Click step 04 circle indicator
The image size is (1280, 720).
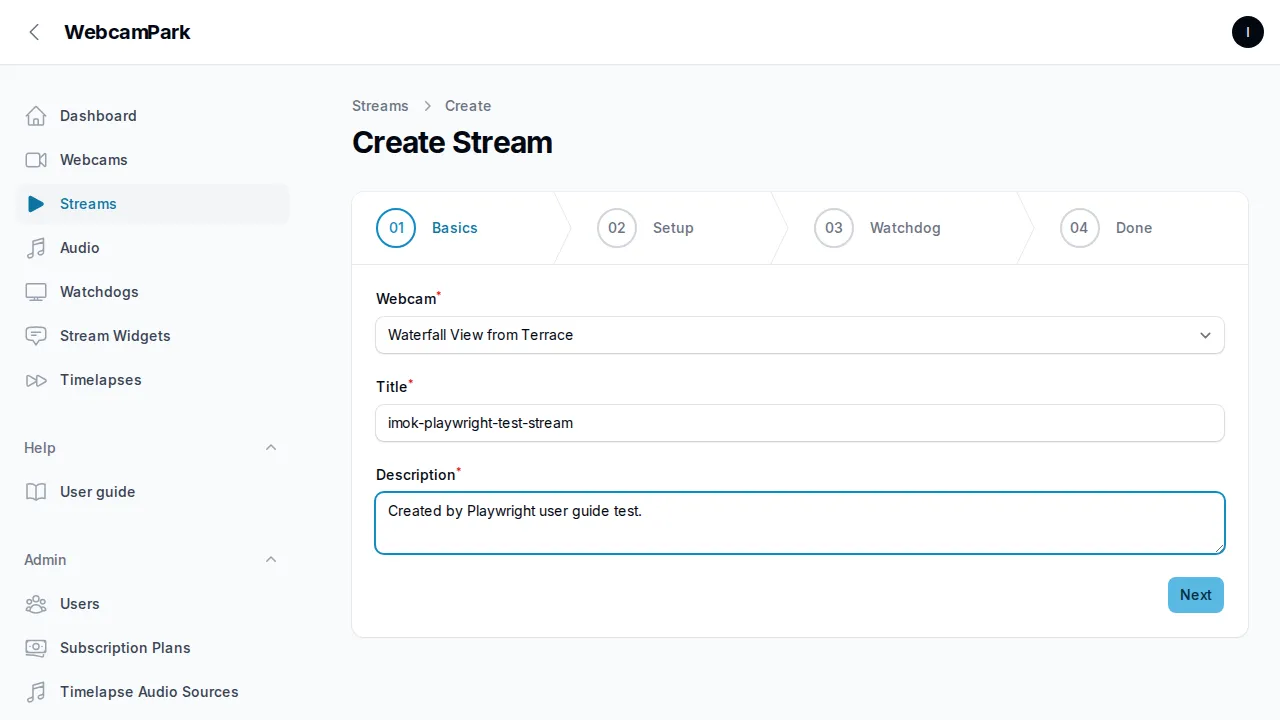(1080, 228)
